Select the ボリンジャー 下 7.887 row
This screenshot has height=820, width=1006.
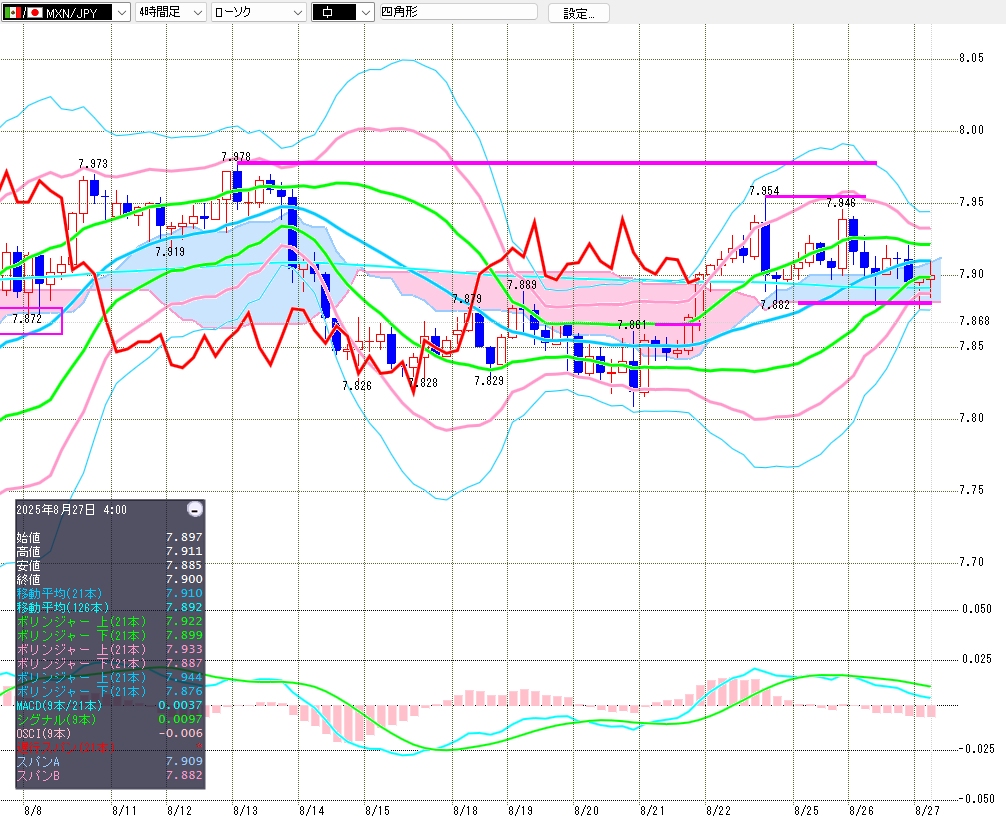(x=109, y=663)
